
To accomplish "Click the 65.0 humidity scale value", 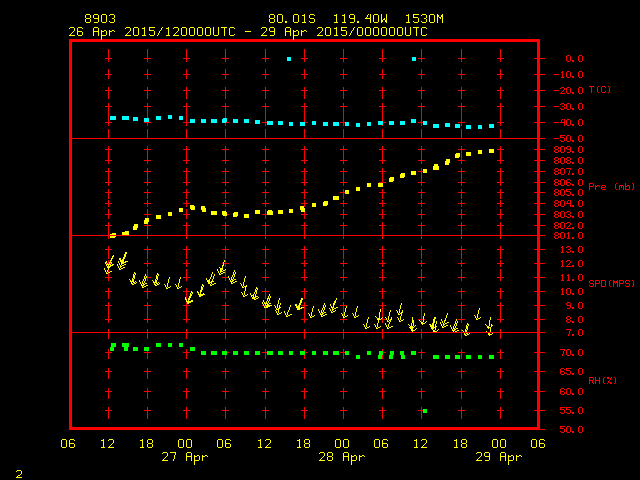I will [571, 372].
